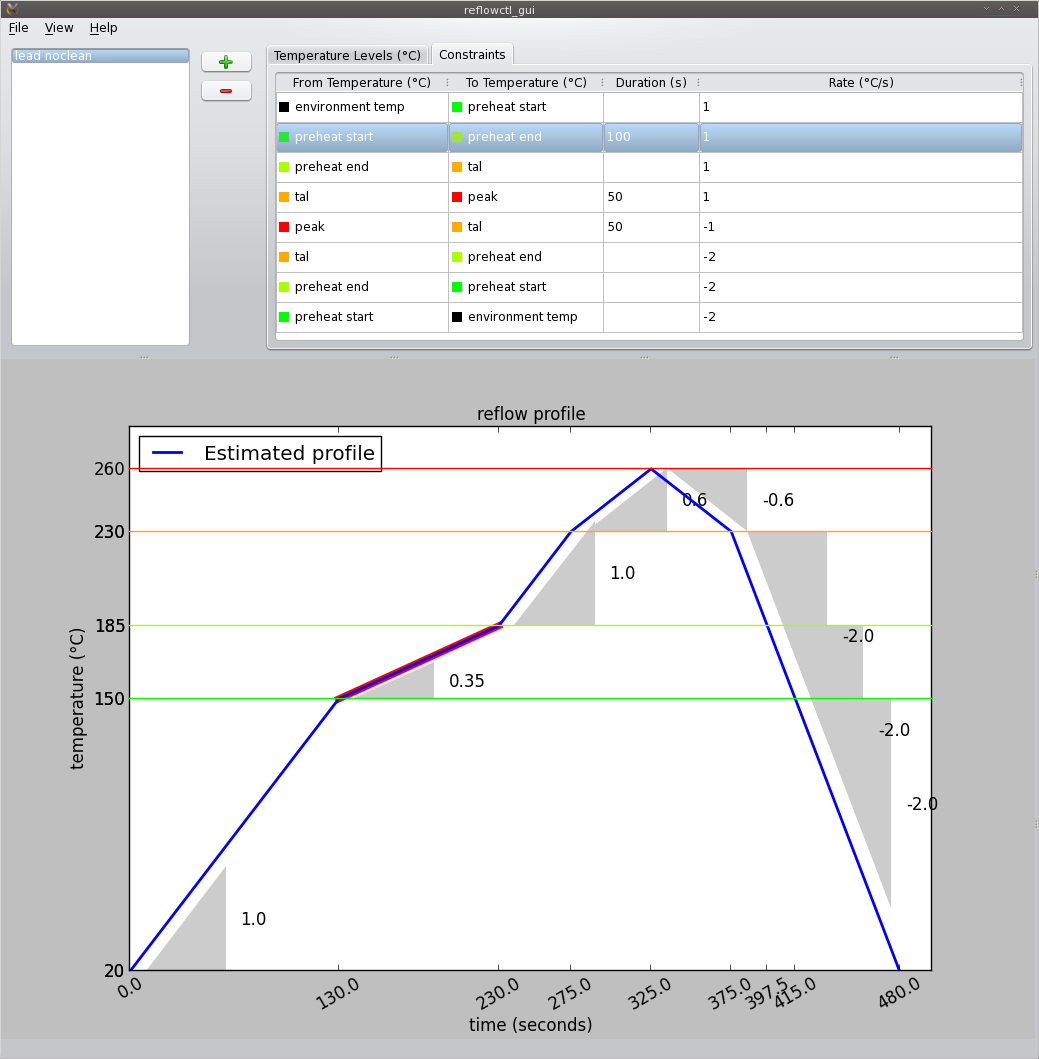Click the 'To Temperature (°C)' column header

526,83
